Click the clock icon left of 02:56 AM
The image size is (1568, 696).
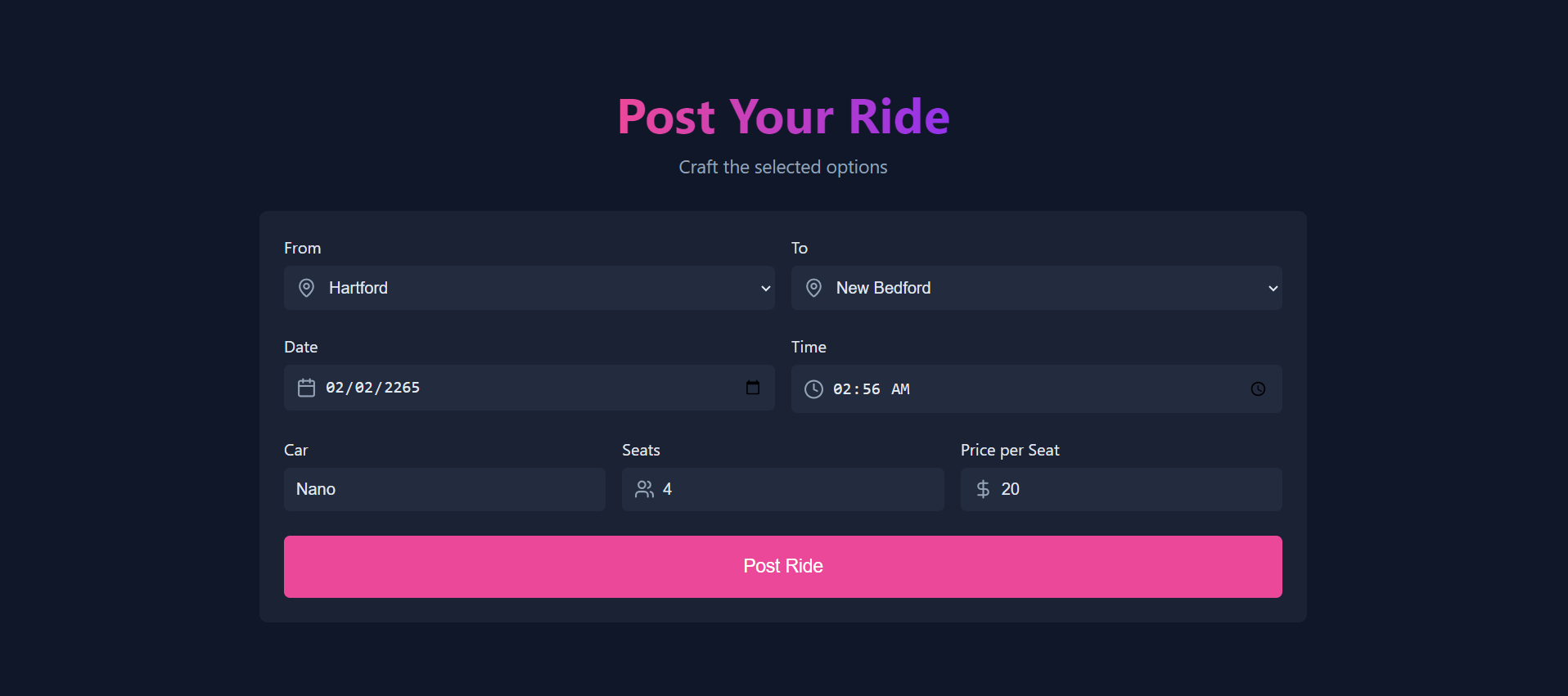813,389
